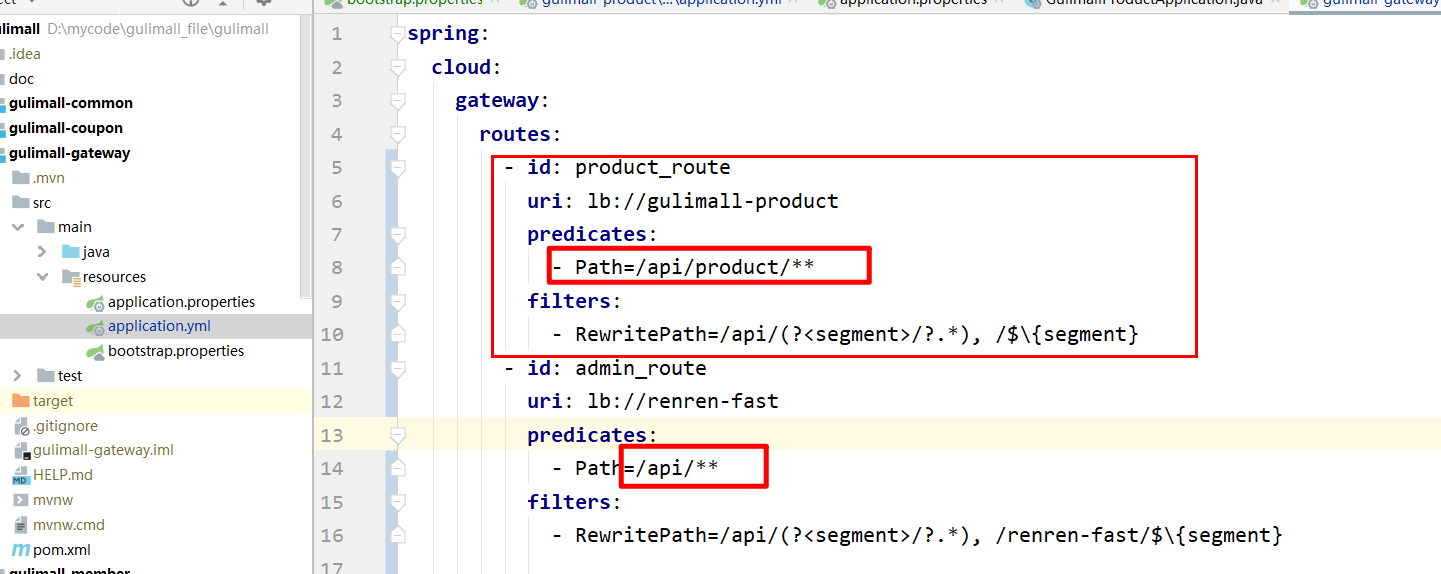Image resolution: width=1441 pixels, height=574 pixels.
Task: Click the 'routes:' key on line 4
Action: (520, 134)
